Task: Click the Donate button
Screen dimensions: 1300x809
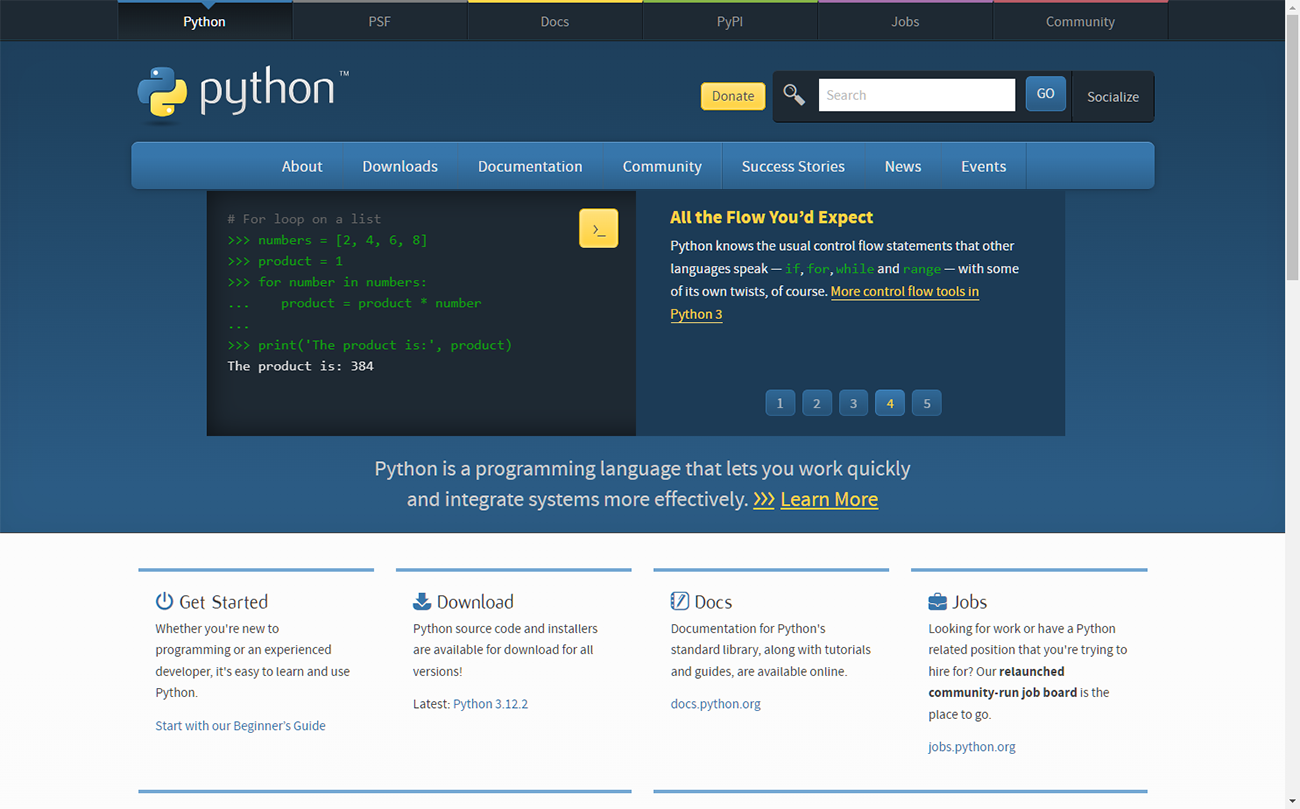Action: [732, 95]
